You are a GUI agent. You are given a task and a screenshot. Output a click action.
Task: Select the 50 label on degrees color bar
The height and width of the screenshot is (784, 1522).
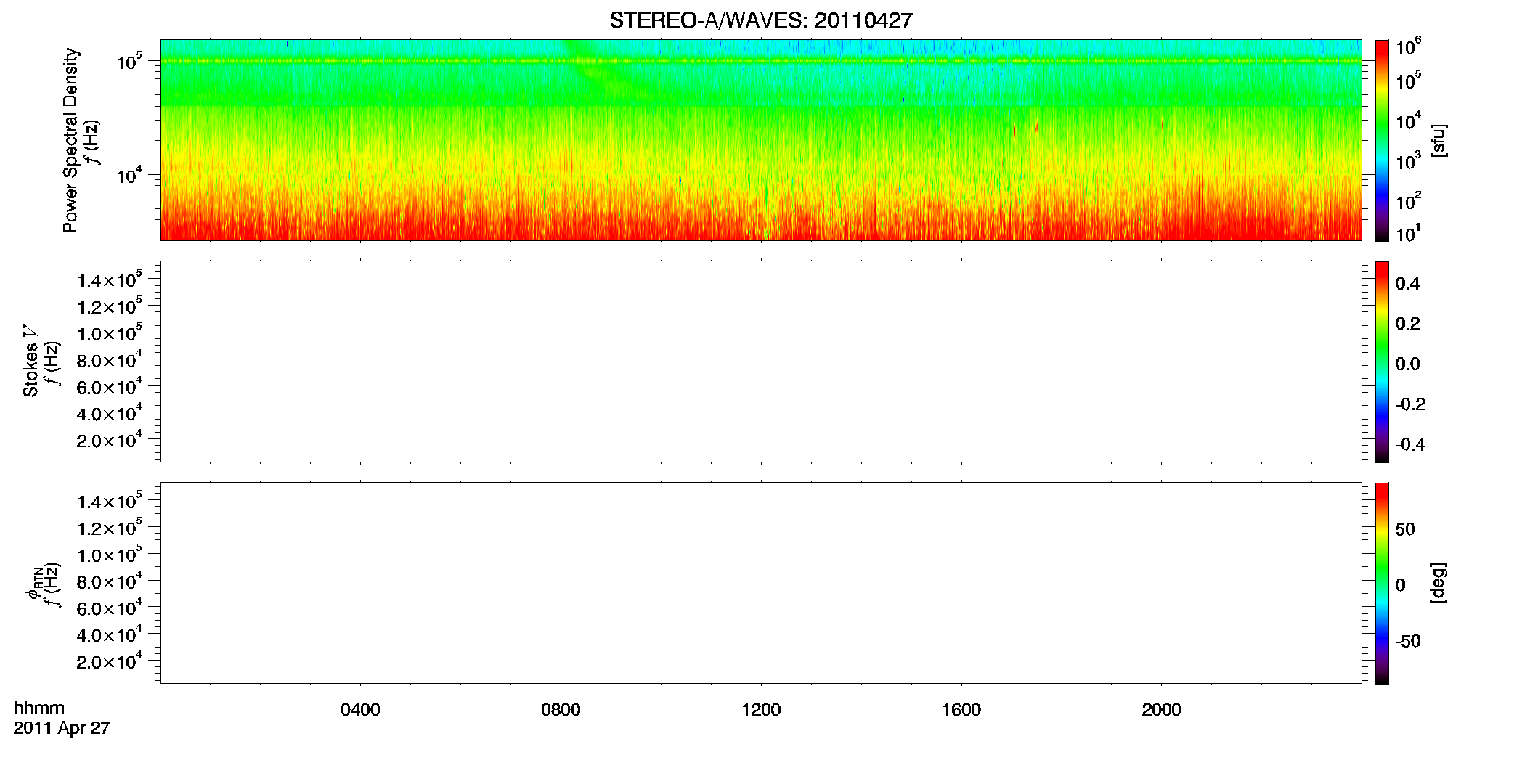1405,529
